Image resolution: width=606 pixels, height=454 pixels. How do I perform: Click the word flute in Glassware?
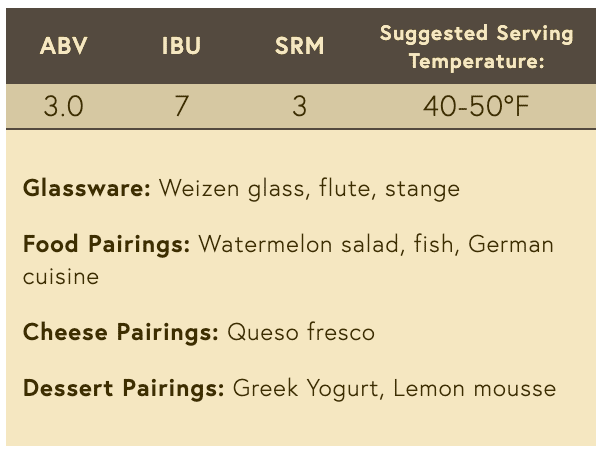pos(344,189)
